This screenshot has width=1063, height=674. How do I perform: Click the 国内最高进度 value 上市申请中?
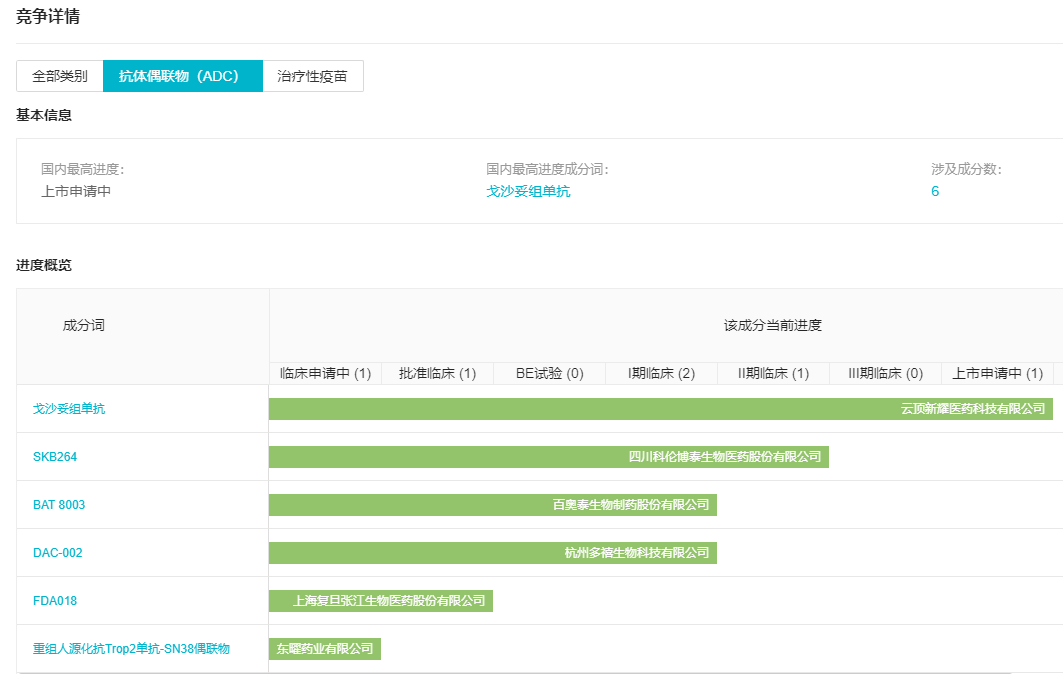[x=76, y=191]
